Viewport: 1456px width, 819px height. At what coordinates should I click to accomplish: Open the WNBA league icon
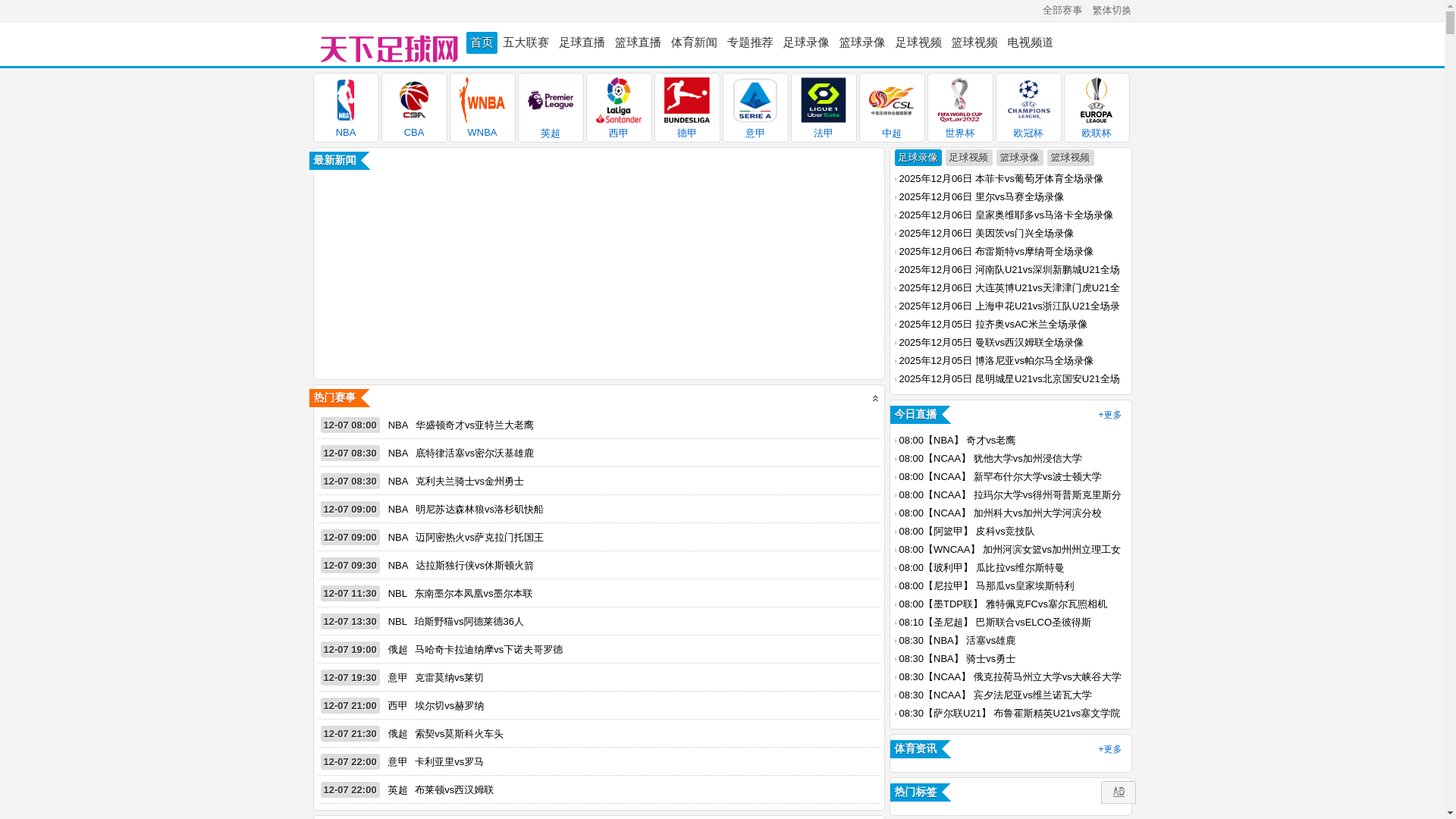482,108
